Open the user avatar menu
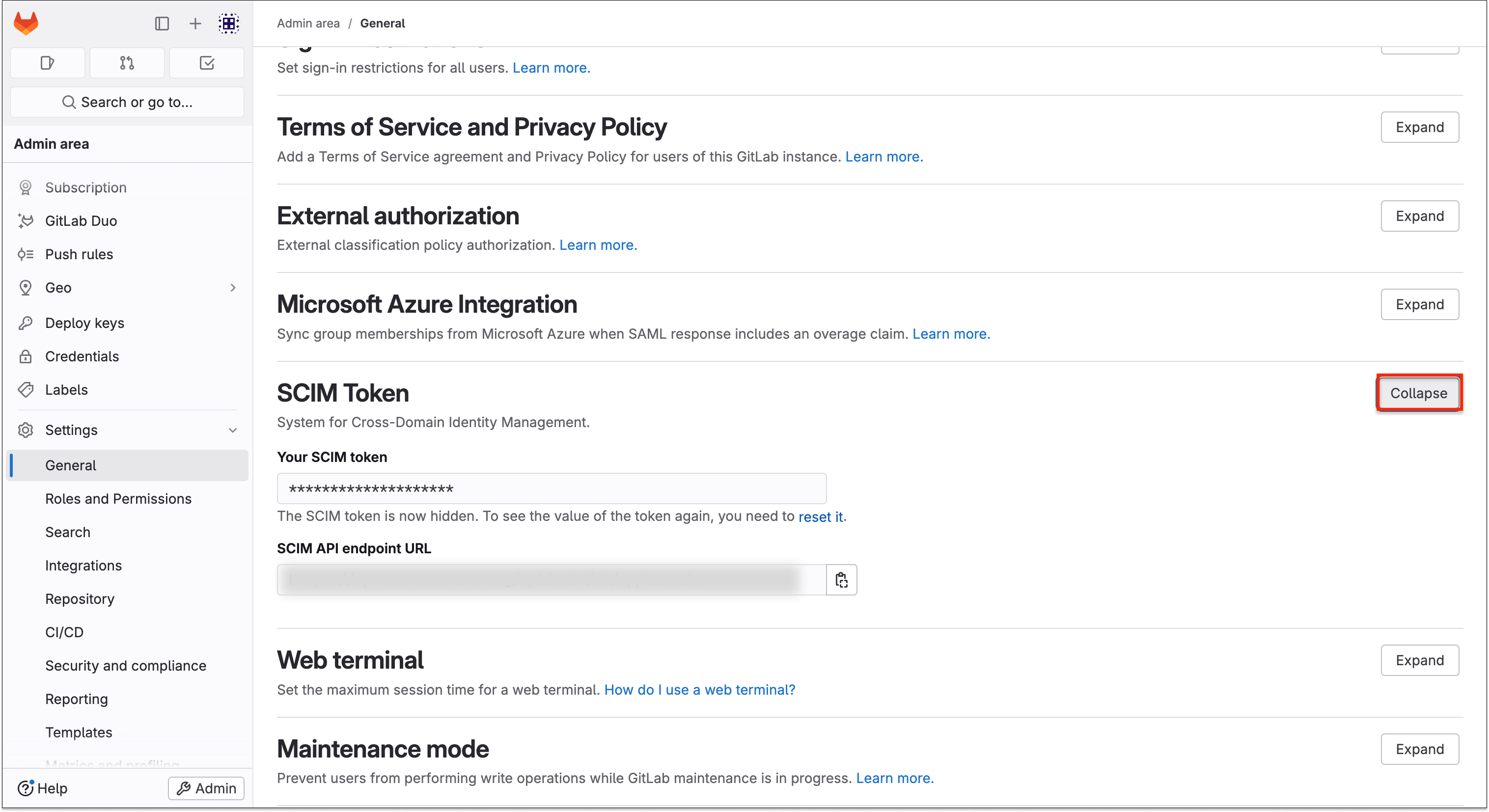The height and width of the screenshot is (812, 1489). pyautogui.click(x=229, y=23)
